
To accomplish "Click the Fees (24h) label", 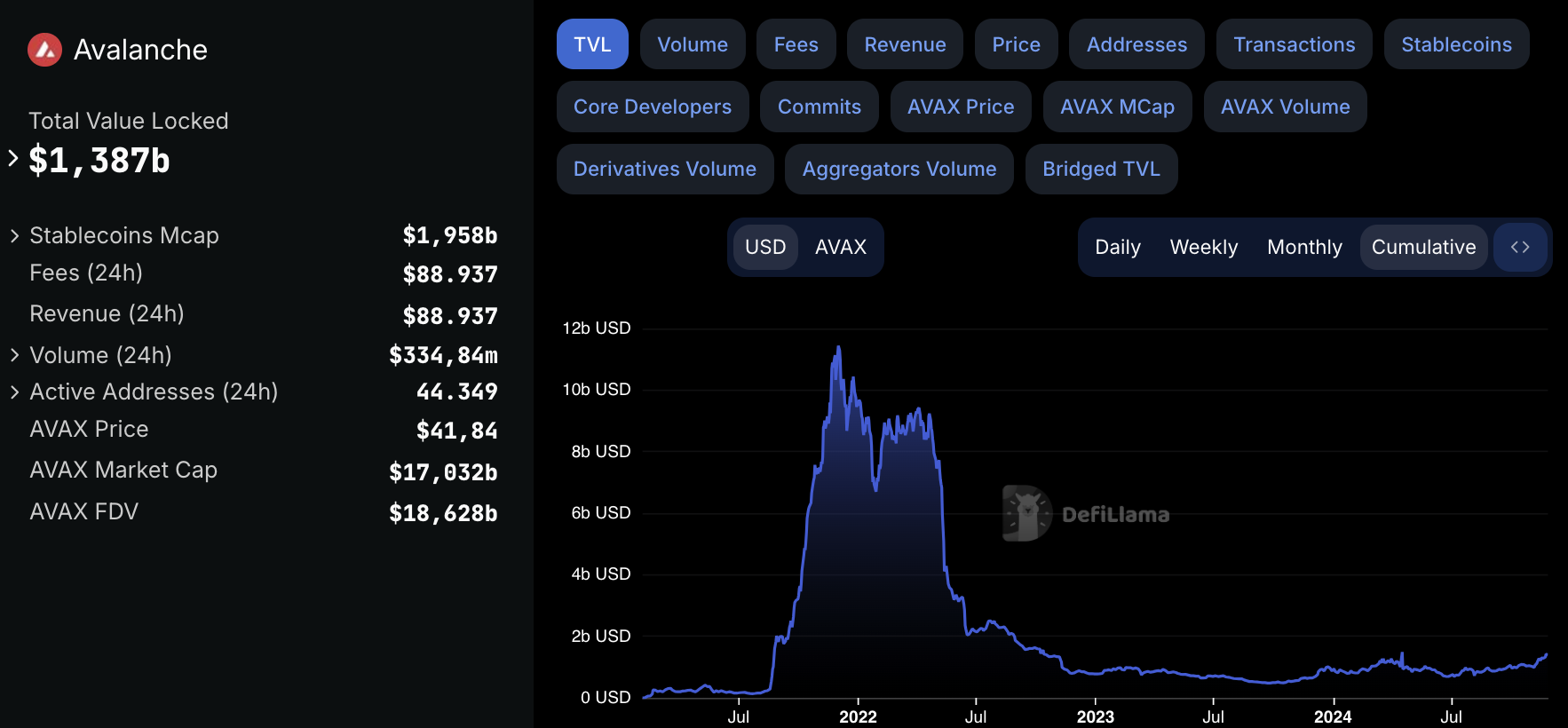I will (x=86, y=273).
